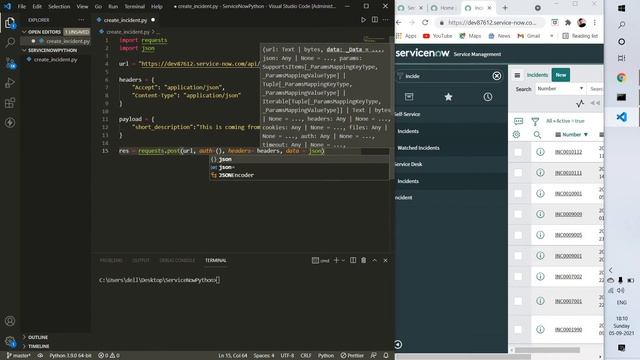Open the incident list filter funnel
The image size is (640, 360).
pos(535,121)
